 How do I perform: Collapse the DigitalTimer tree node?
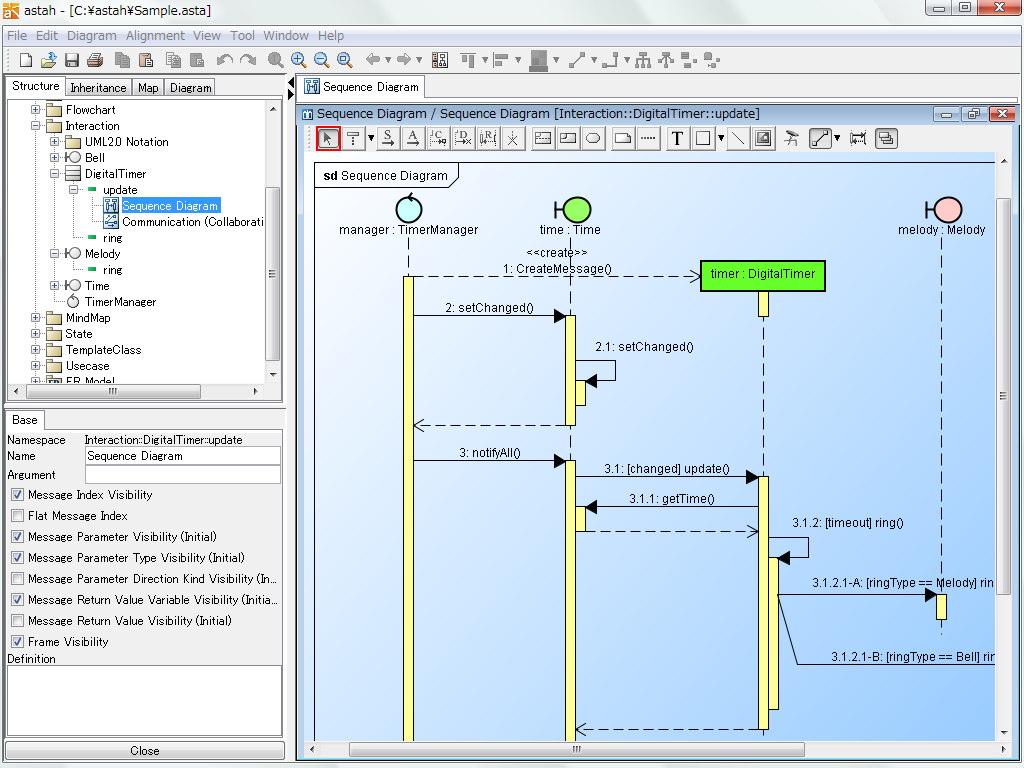coord(55,174)
